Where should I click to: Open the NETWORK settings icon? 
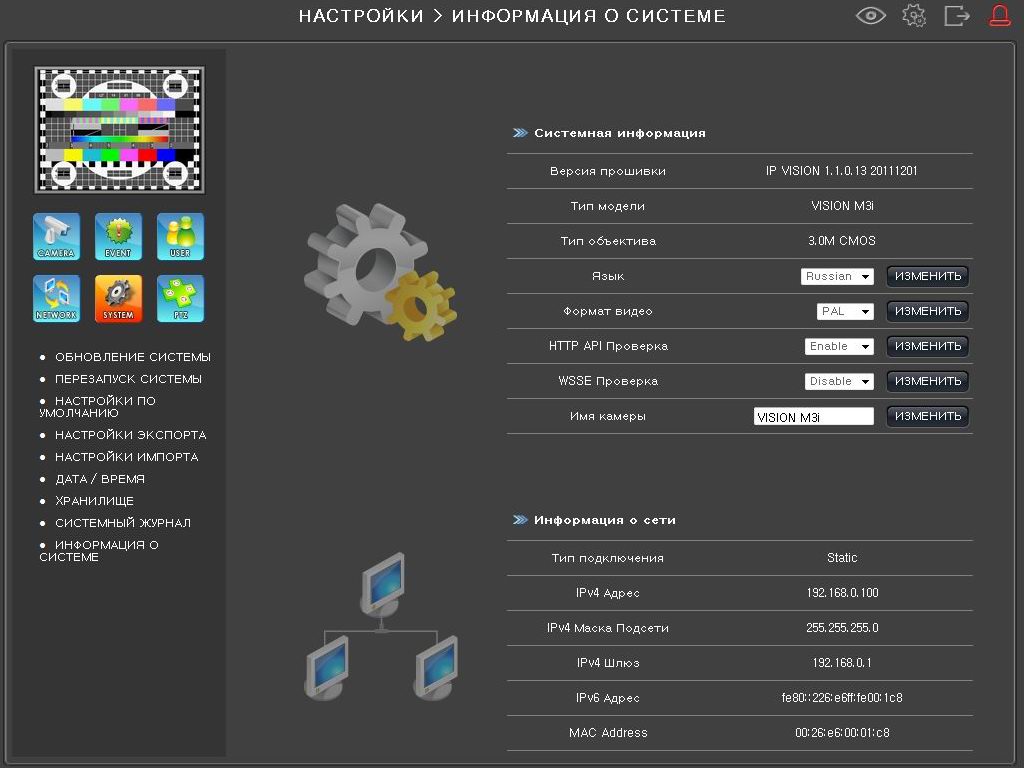click(56, 298)
